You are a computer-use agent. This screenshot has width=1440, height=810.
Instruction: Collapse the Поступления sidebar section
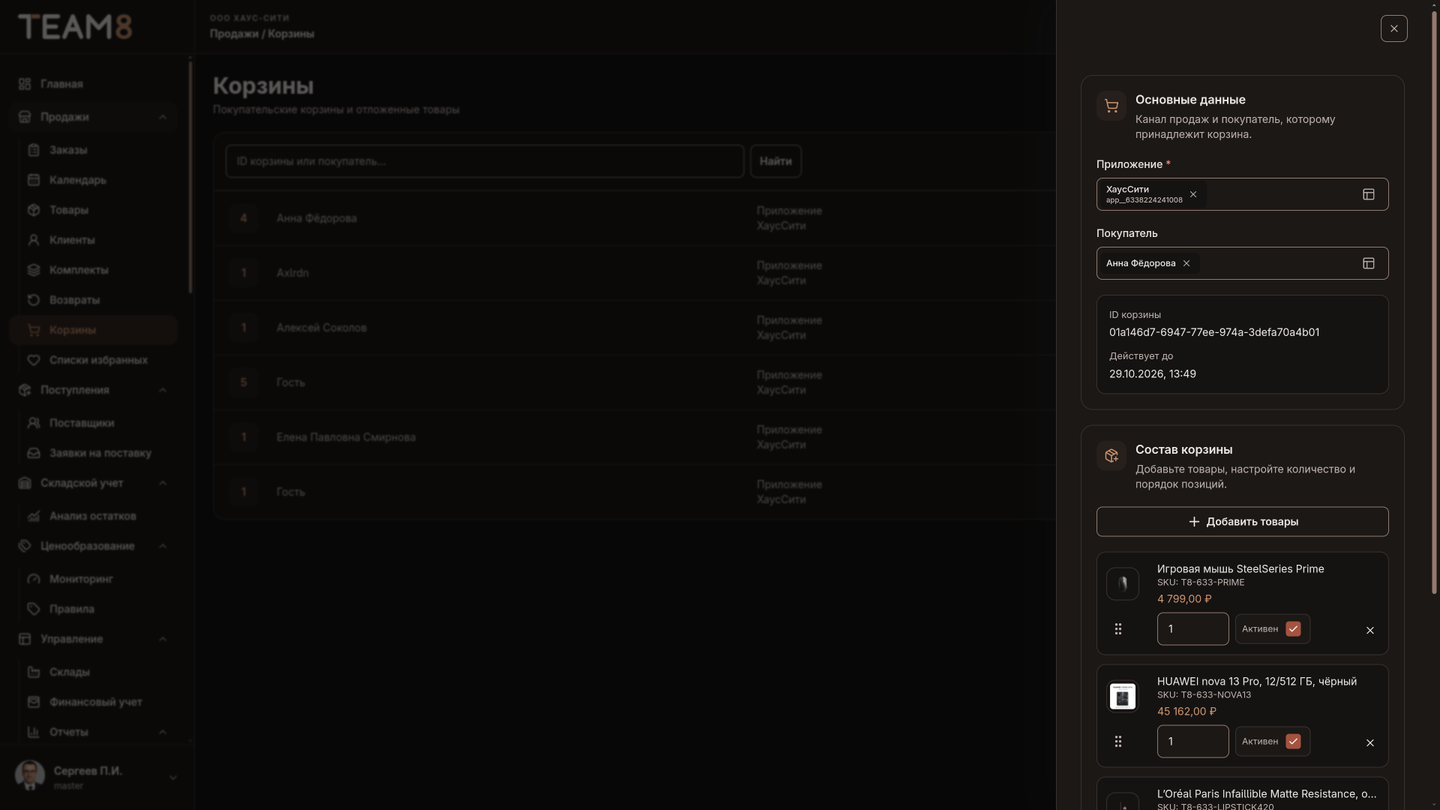(x=162, y=390)
